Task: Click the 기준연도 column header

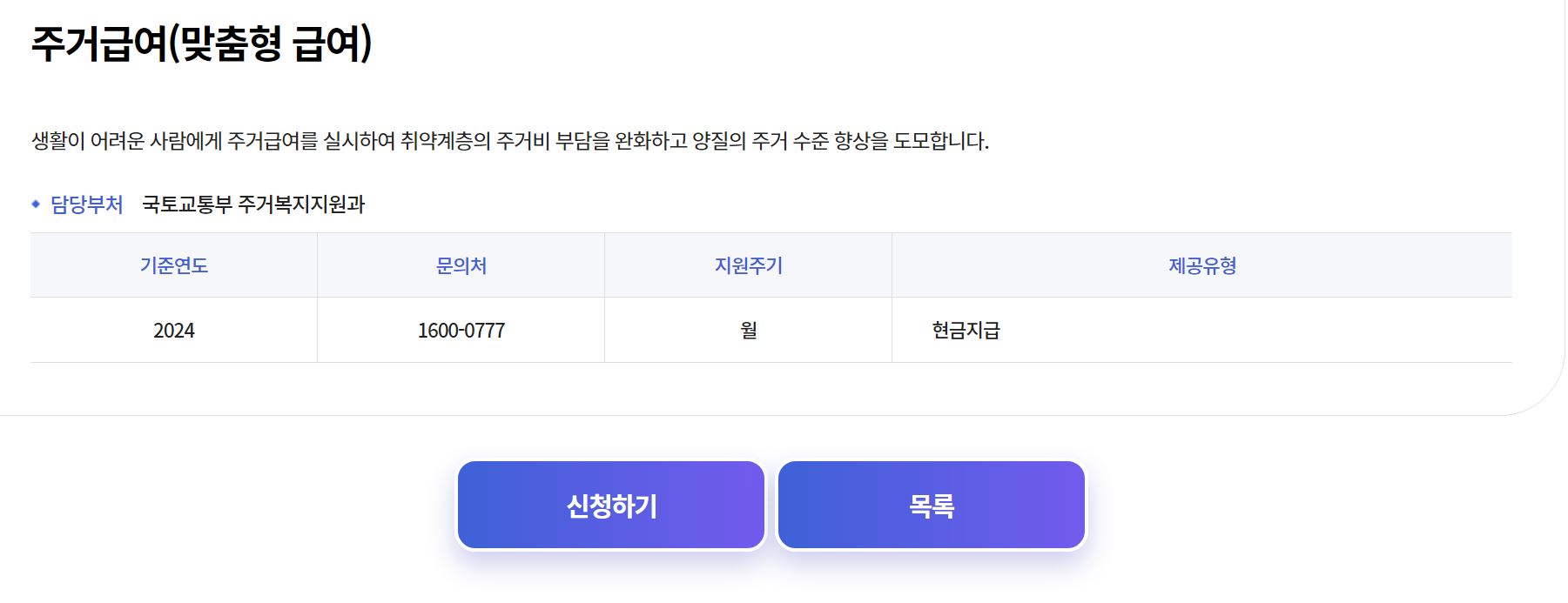Action: coord(175,265)
